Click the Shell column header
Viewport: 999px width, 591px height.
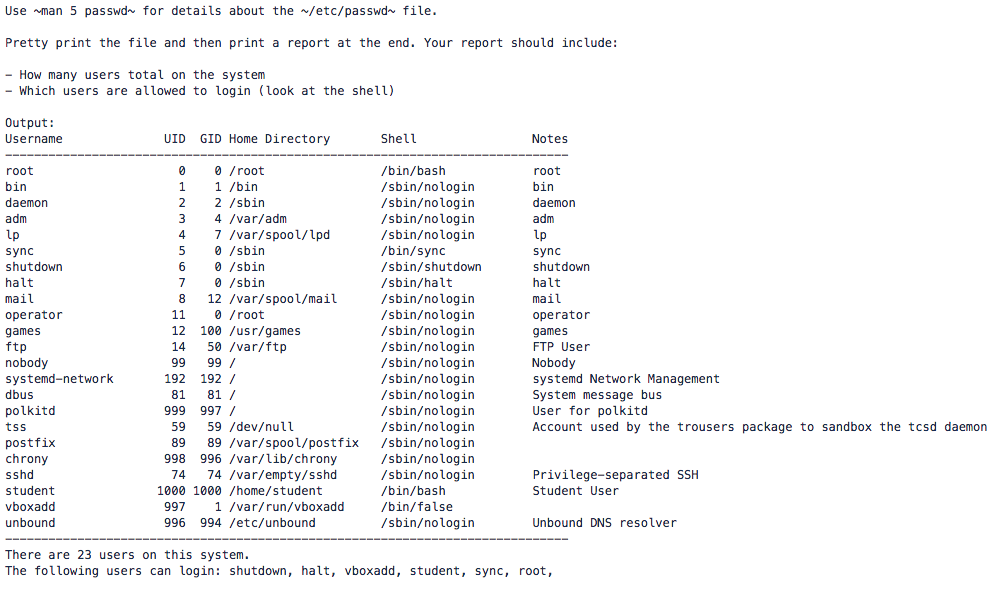click(x=399, y=139)
